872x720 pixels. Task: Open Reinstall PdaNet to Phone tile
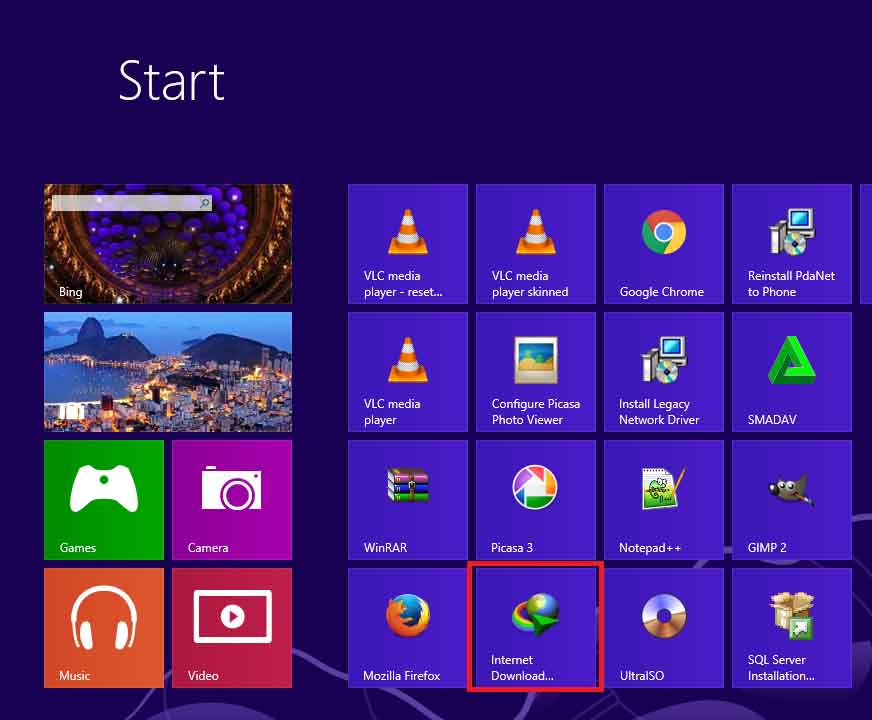tap(791, 244)
